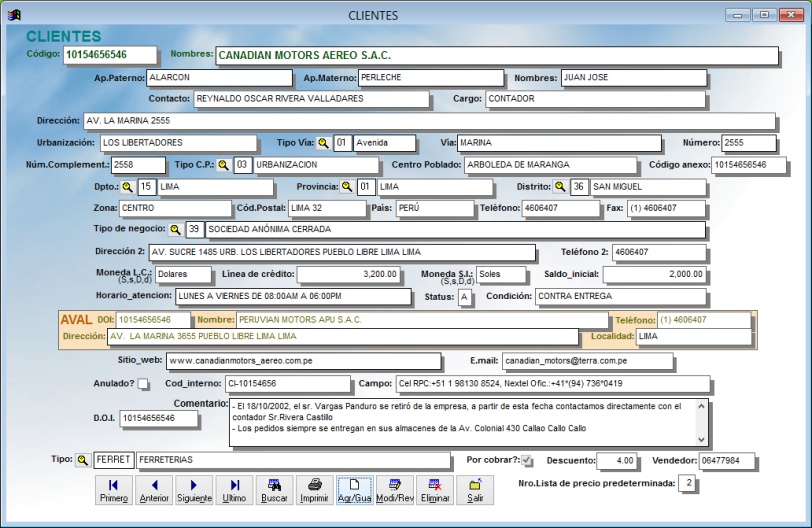Click the Código field 10154656546
This screenshot has height=528, width=812.
(x=109, y=55)
